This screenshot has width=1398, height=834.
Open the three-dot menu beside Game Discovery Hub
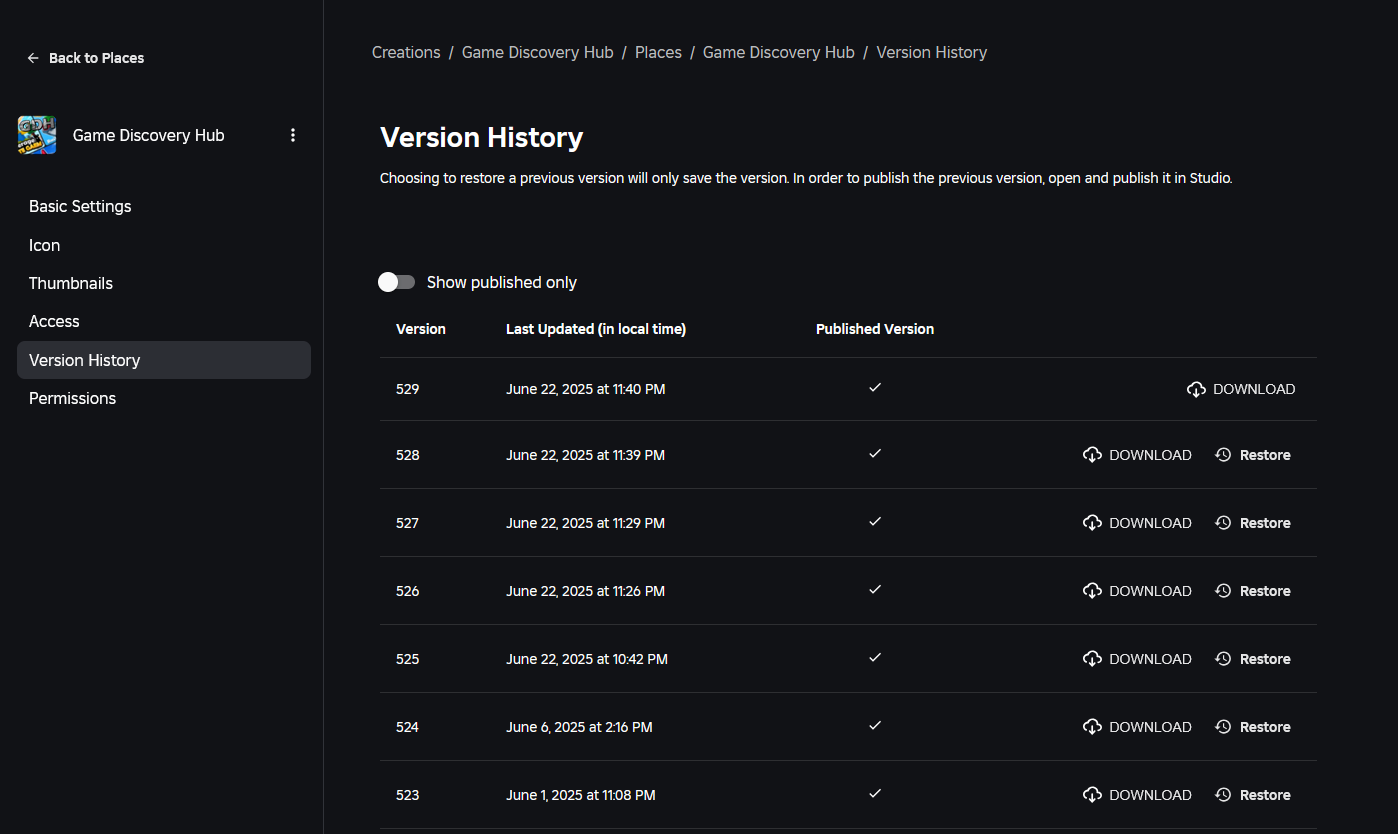[x=293, y=135]
